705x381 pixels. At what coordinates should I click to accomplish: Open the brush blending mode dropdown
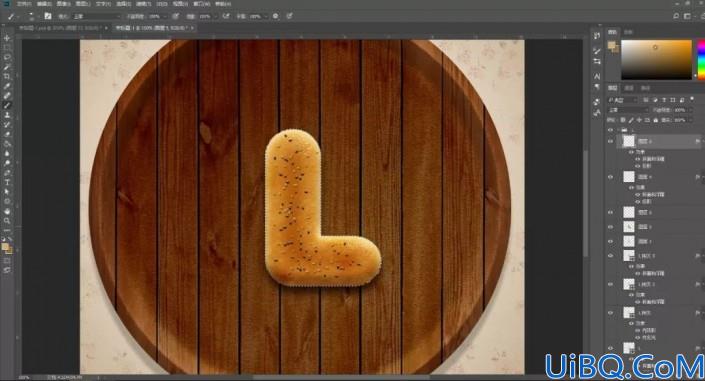point(96,16)
